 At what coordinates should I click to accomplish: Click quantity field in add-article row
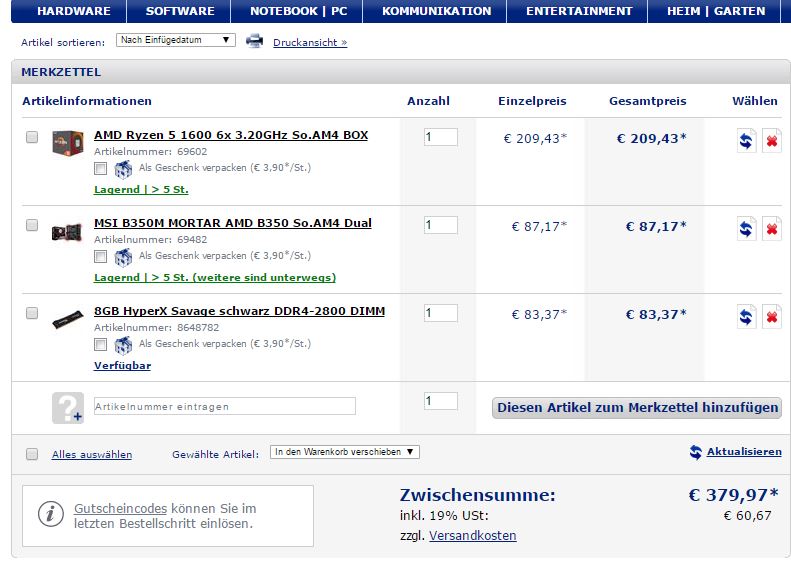(x=440, y=401)
